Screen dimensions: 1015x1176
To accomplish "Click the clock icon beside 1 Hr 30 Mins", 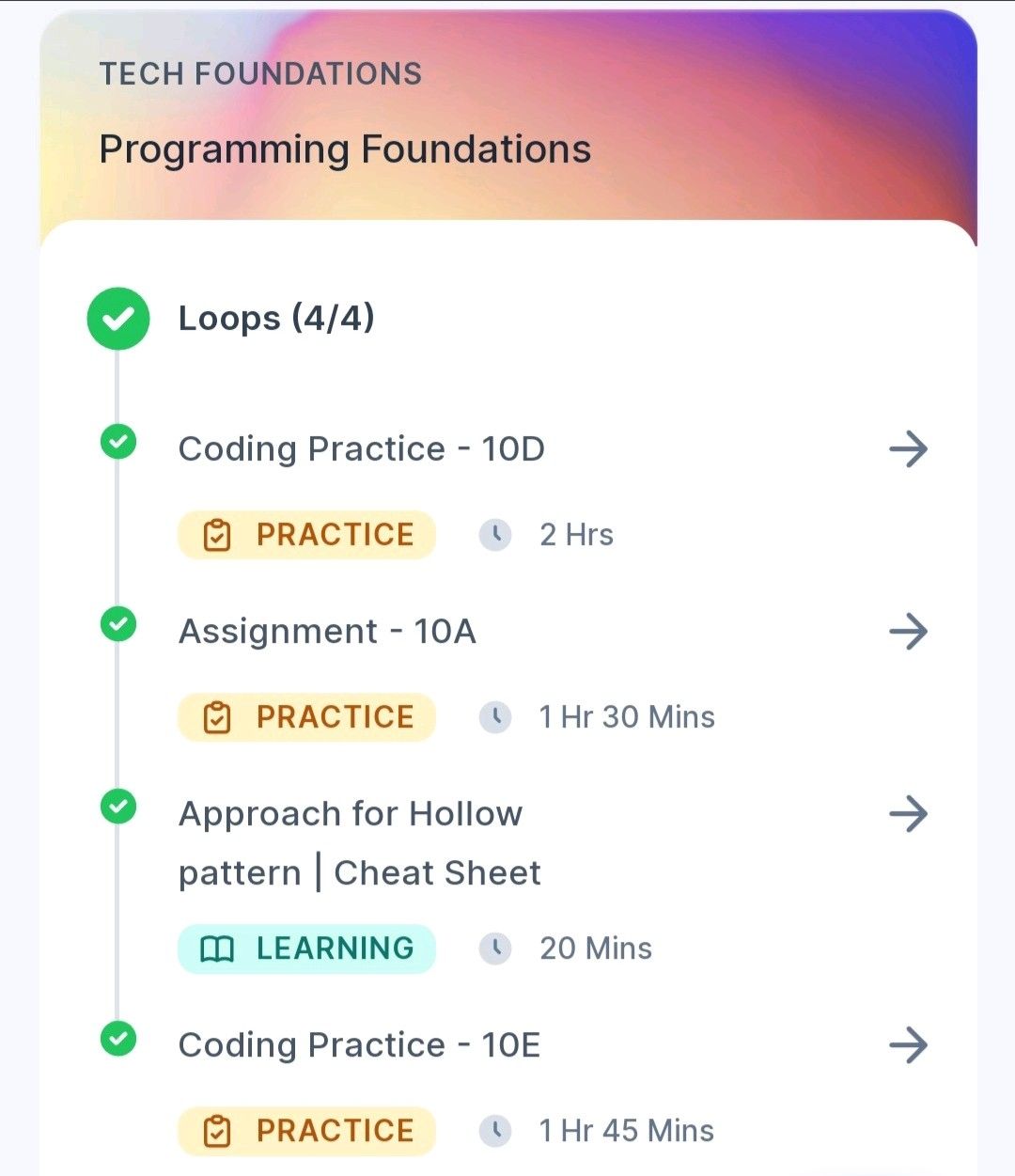I will 495,717.
